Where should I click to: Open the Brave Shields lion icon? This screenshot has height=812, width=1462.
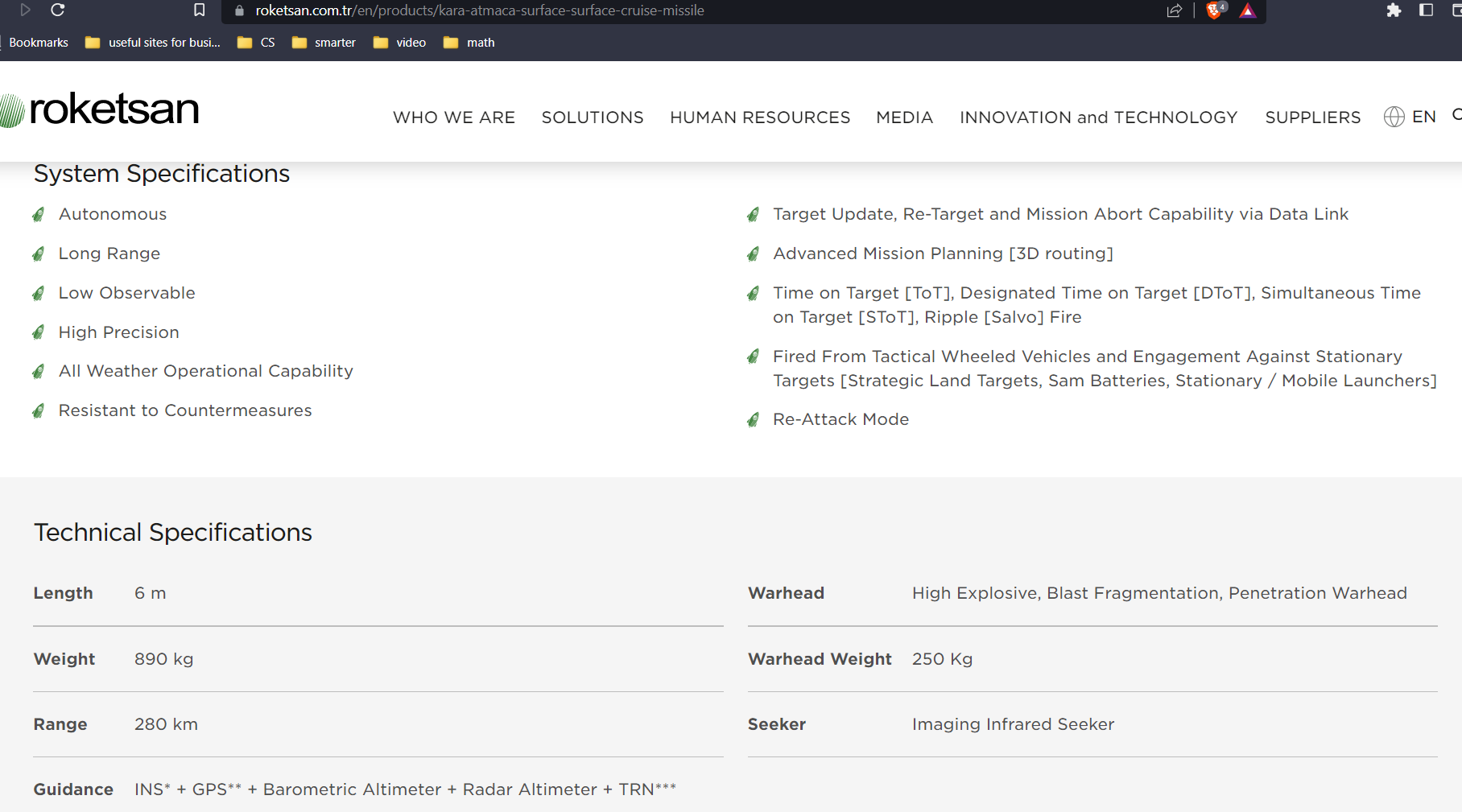1215,10
